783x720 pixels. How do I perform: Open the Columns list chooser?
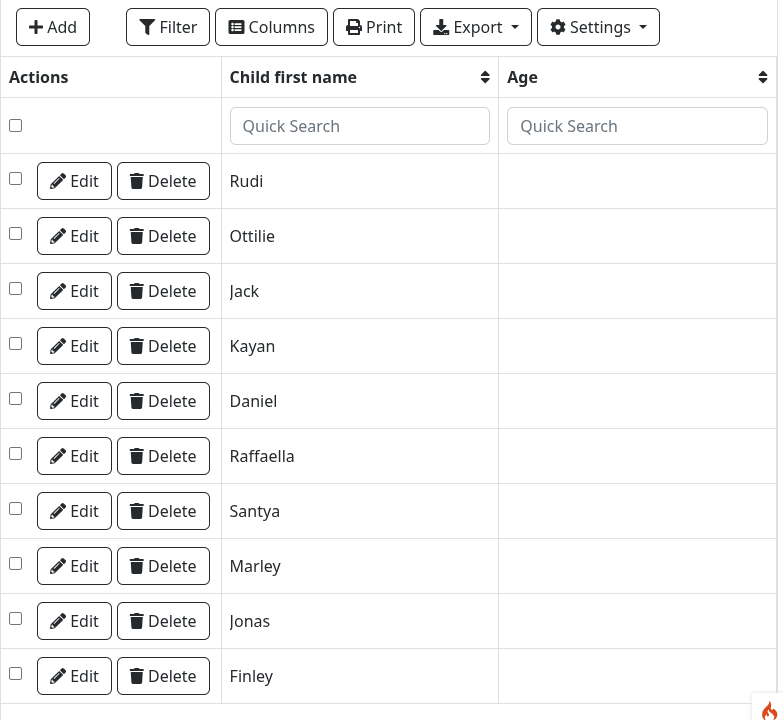[271, 27]
